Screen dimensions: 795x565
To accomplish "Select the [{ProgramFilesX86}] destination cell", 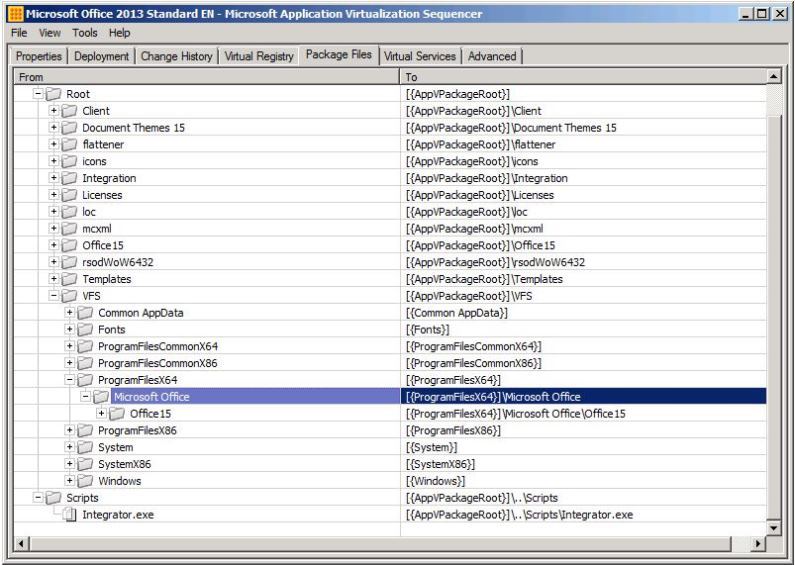I will 583,430.
